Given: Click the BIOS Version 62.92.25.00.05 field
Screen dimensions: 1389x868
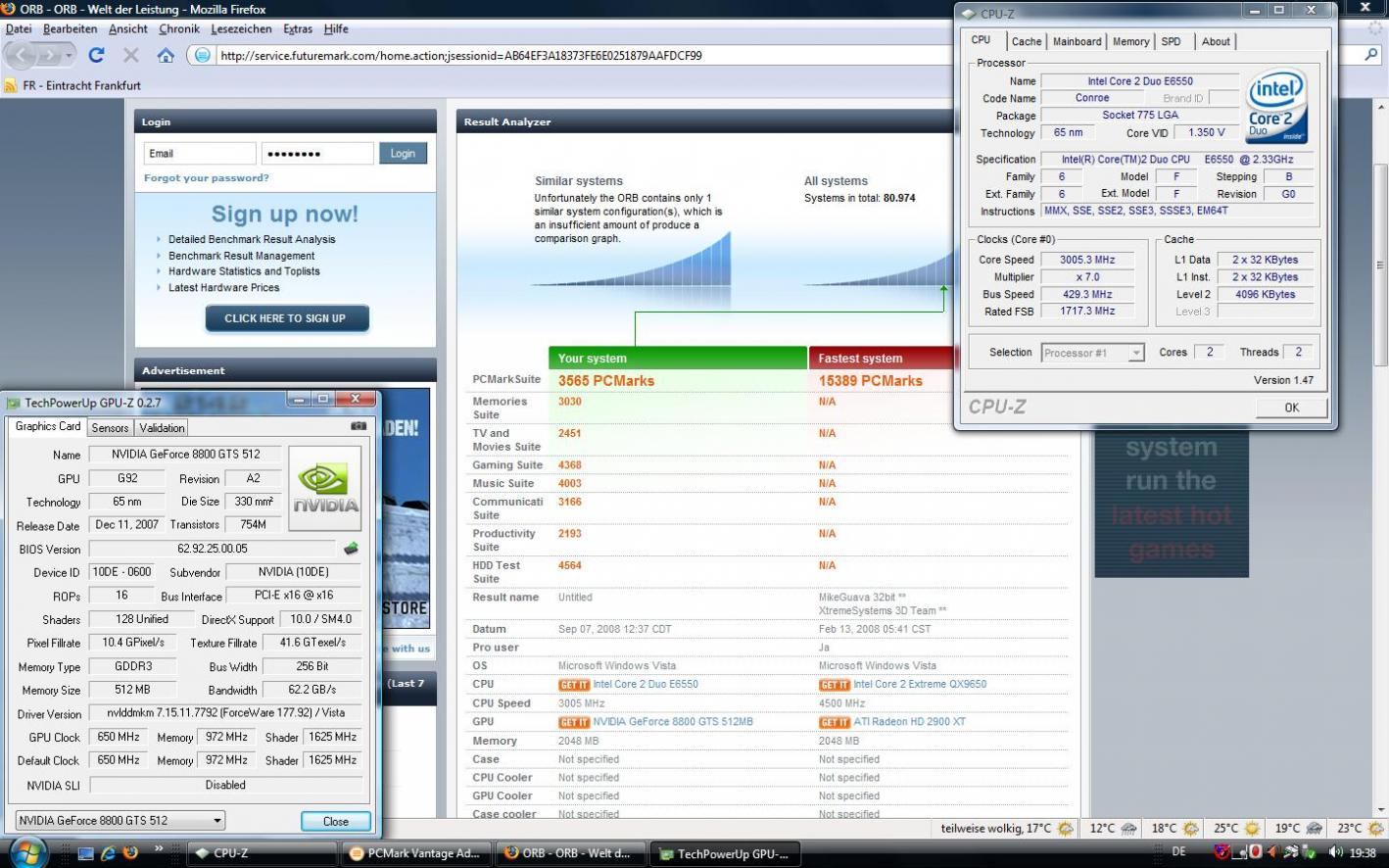Looking at the screenshot, I should click(x=213, y=549).
